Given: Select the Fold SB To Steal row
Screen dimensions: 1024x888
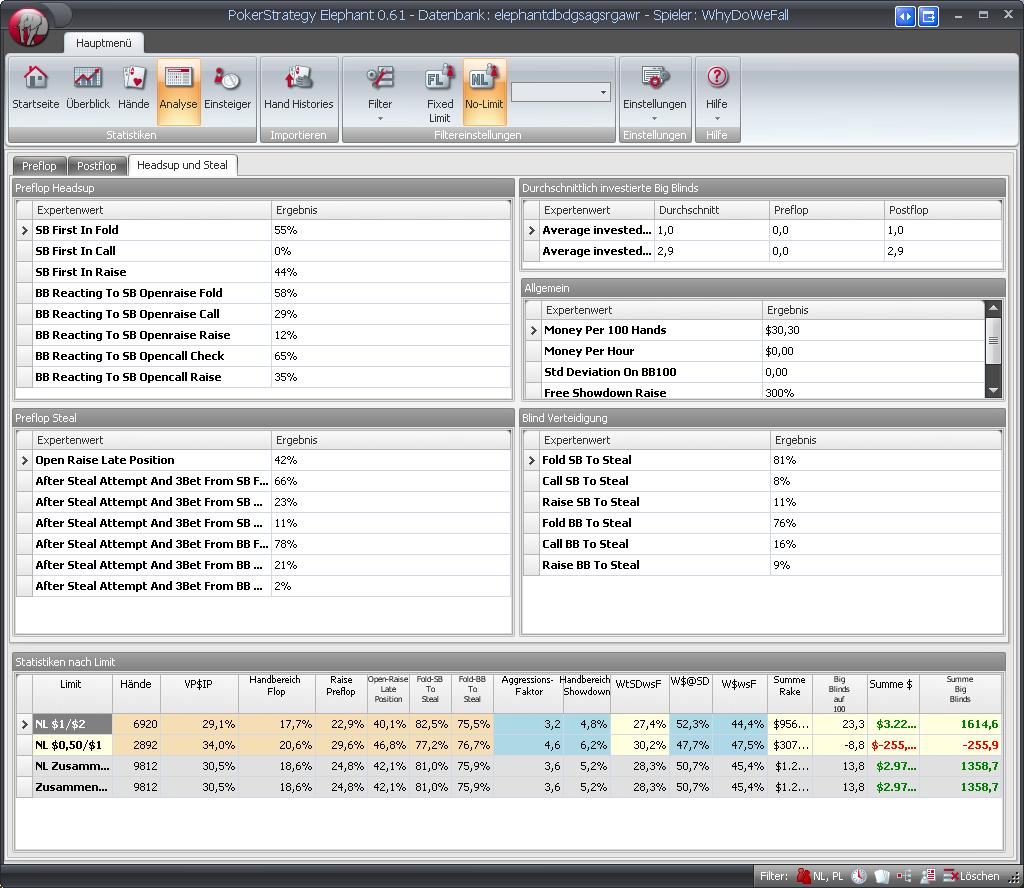Looking at the screenshot, I should pos(762,460).
